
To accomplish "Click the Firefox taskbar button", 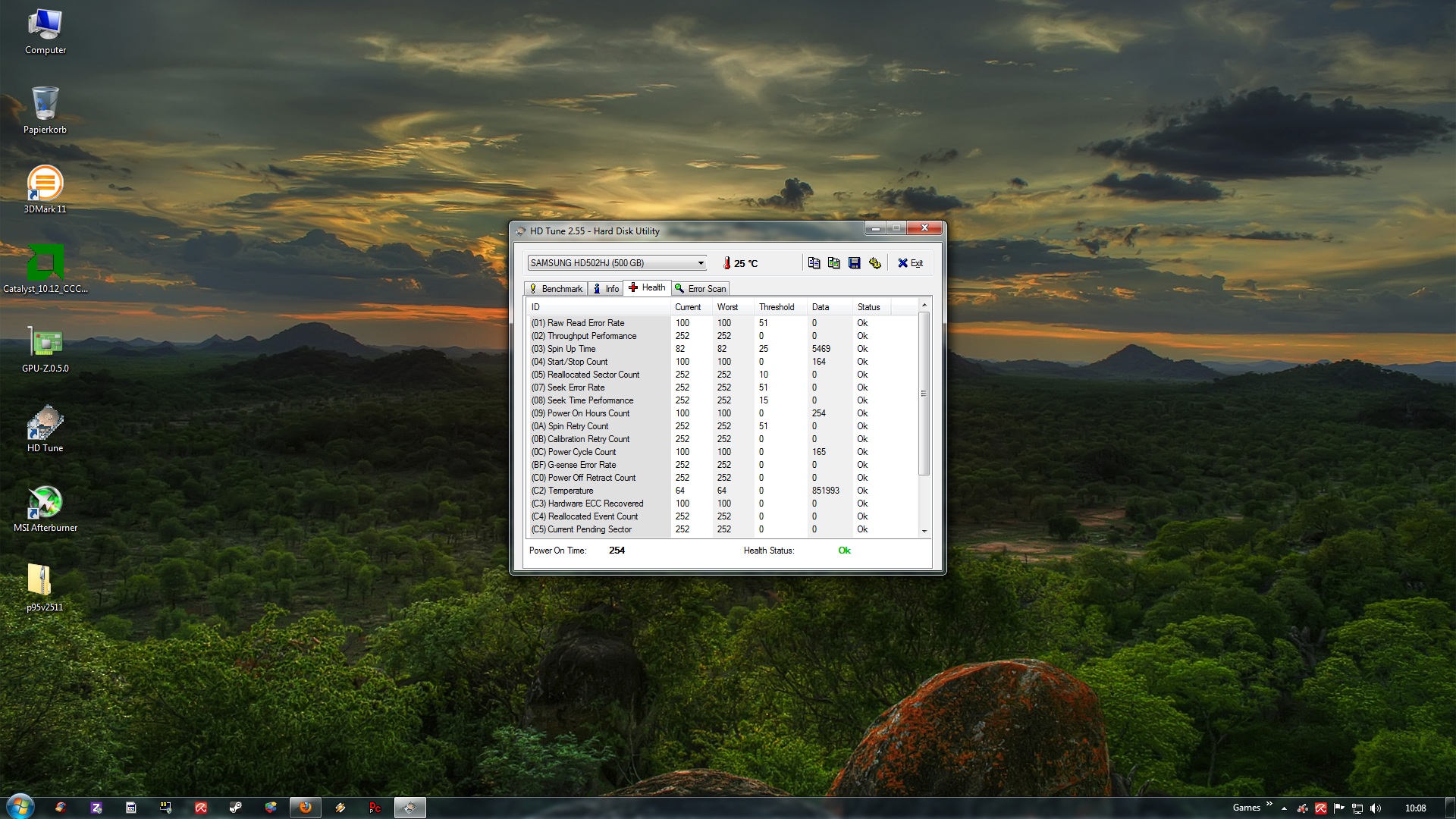I will point(306,808).
